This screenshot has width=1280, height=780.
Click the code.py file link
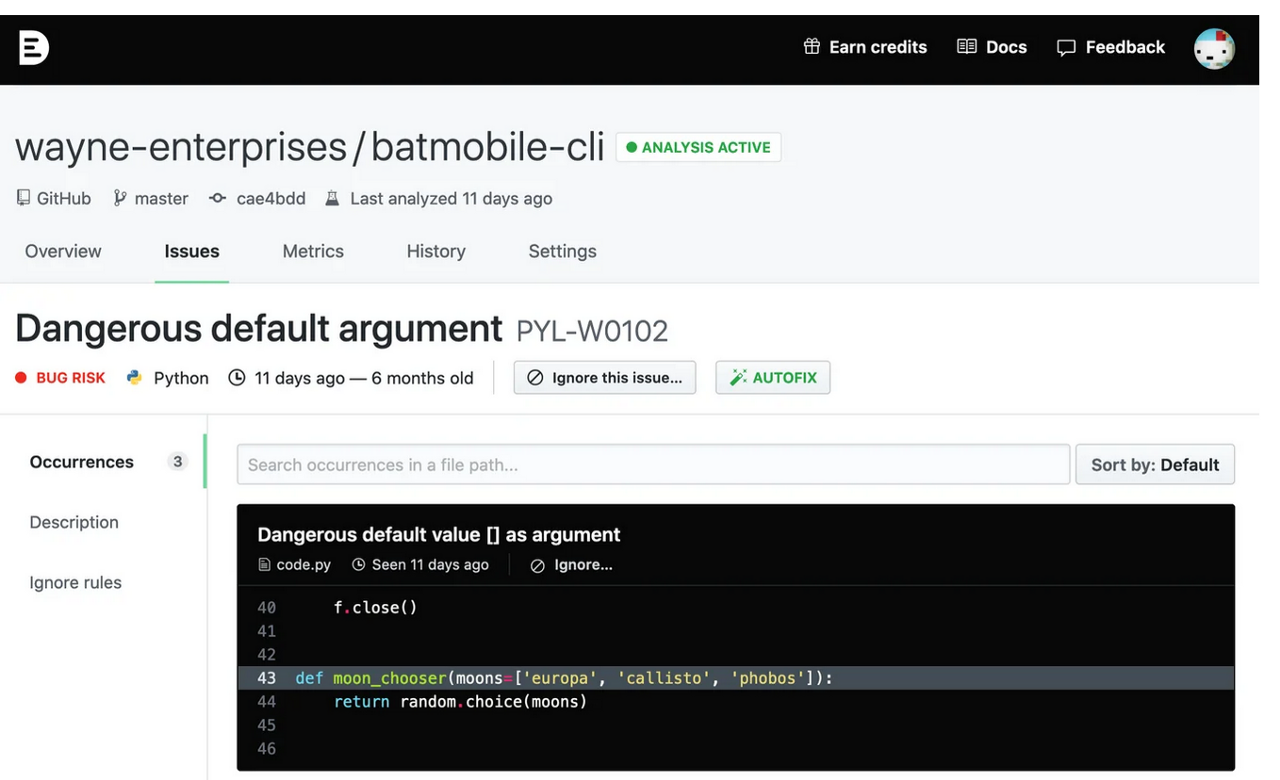coord(303,565)
